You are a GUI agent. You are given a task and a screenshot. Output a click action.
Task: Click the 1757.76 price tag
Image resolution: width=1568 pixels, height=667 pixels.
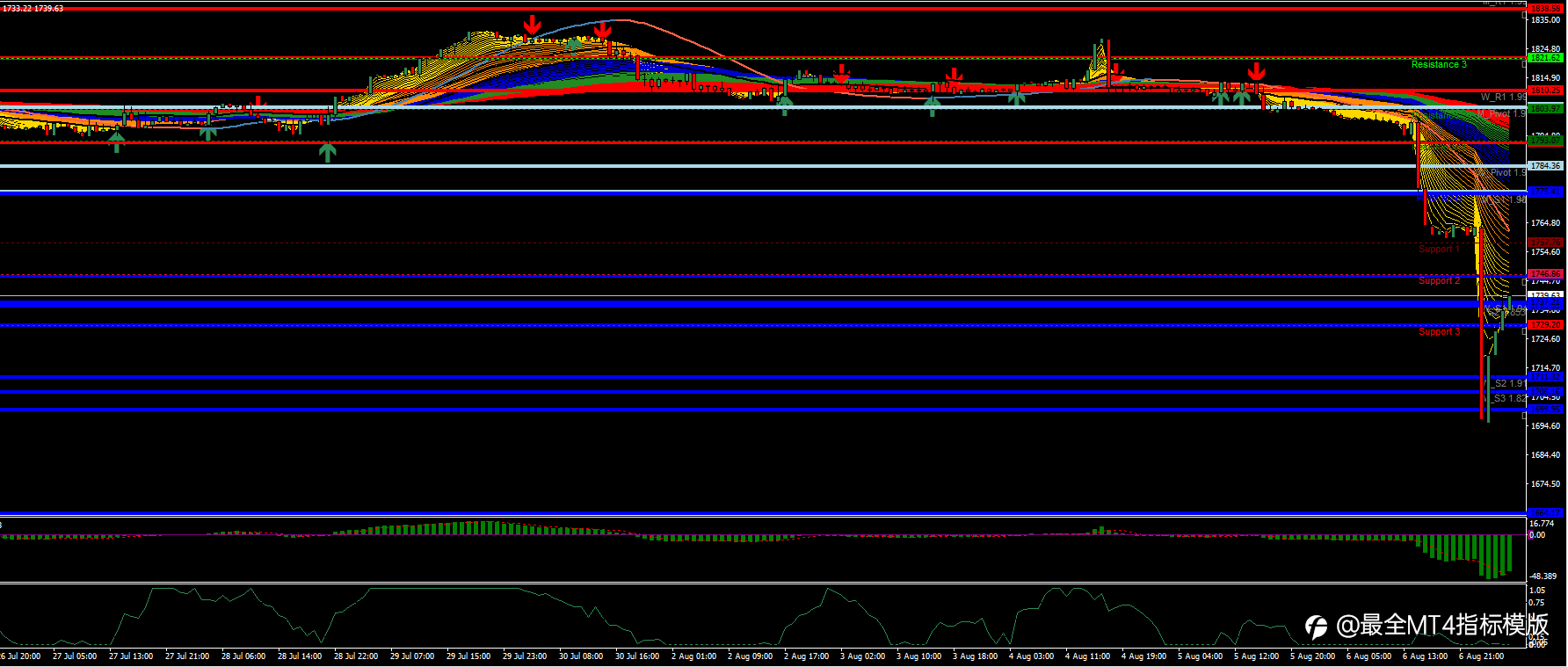pos(1546,243)
